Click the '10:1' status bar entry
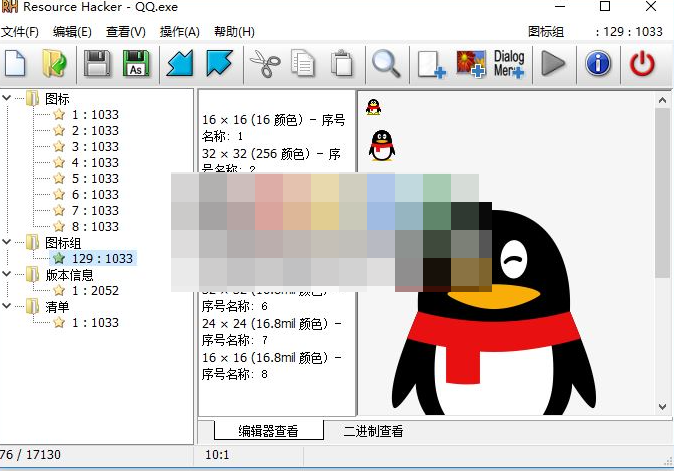674x471 pixels. tap(217, 455)
